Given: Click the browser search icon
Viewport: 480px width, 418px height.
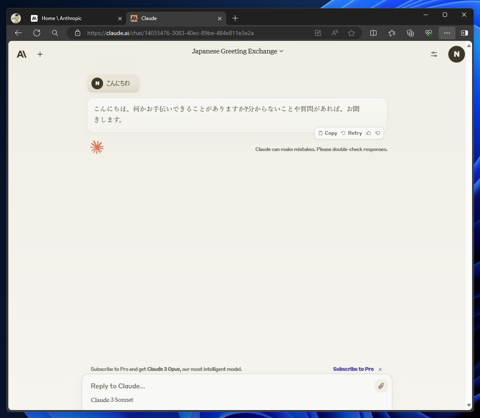Looking at the screenshot, I should coord(55,33).
